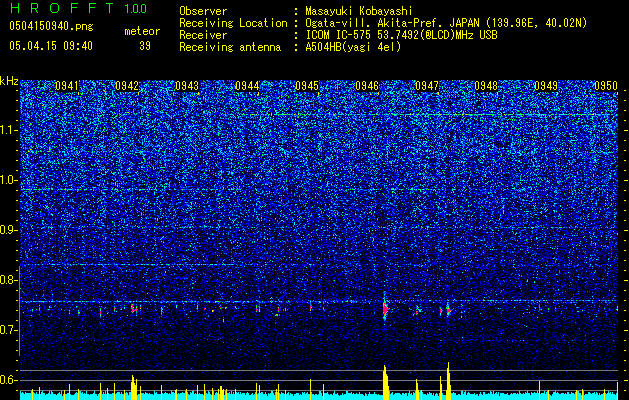Click the Receiving antenna label
Image resolution: width=629 pixels, height=400 pixels.
[230, 47]
